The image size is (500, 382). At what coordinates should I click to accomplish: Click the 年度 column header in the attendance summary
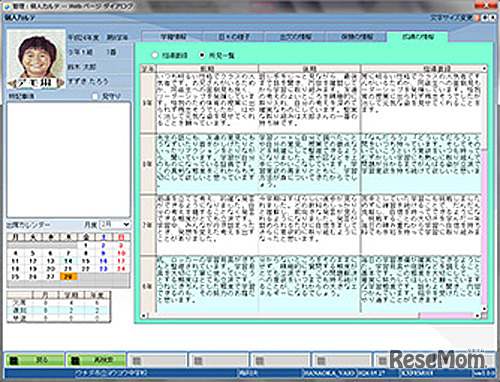97,295
